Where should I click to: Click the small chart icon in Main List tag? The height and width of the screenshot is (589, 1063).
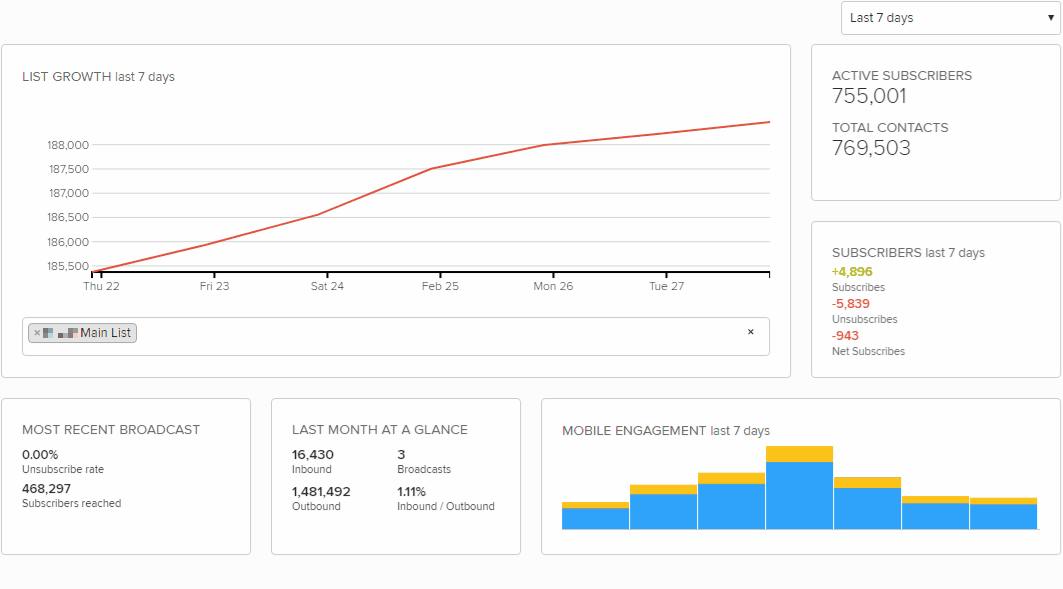[66, 334]
